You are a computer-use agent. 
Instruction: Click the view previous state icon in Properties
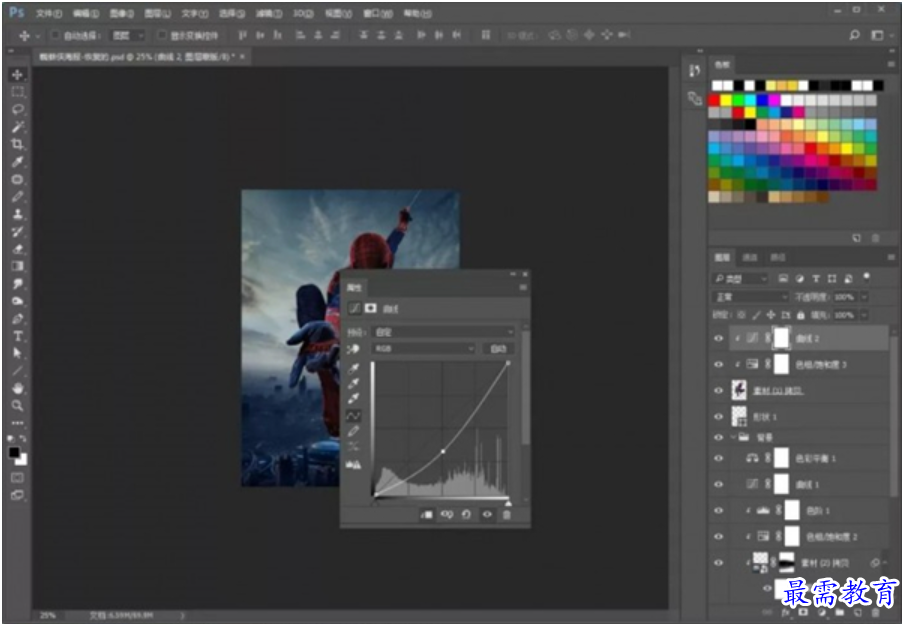click(x=447, y=514)
